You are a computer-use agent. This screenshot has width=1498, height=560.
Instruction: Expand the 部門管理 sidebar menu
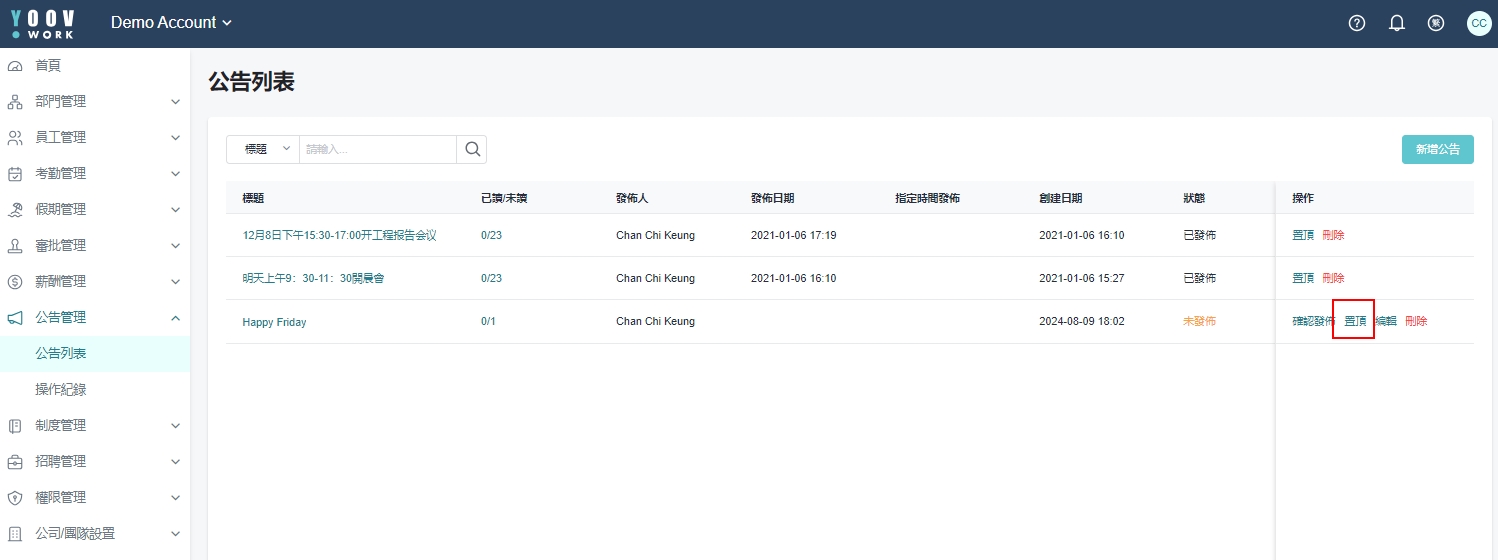click(x=95, y=102)
